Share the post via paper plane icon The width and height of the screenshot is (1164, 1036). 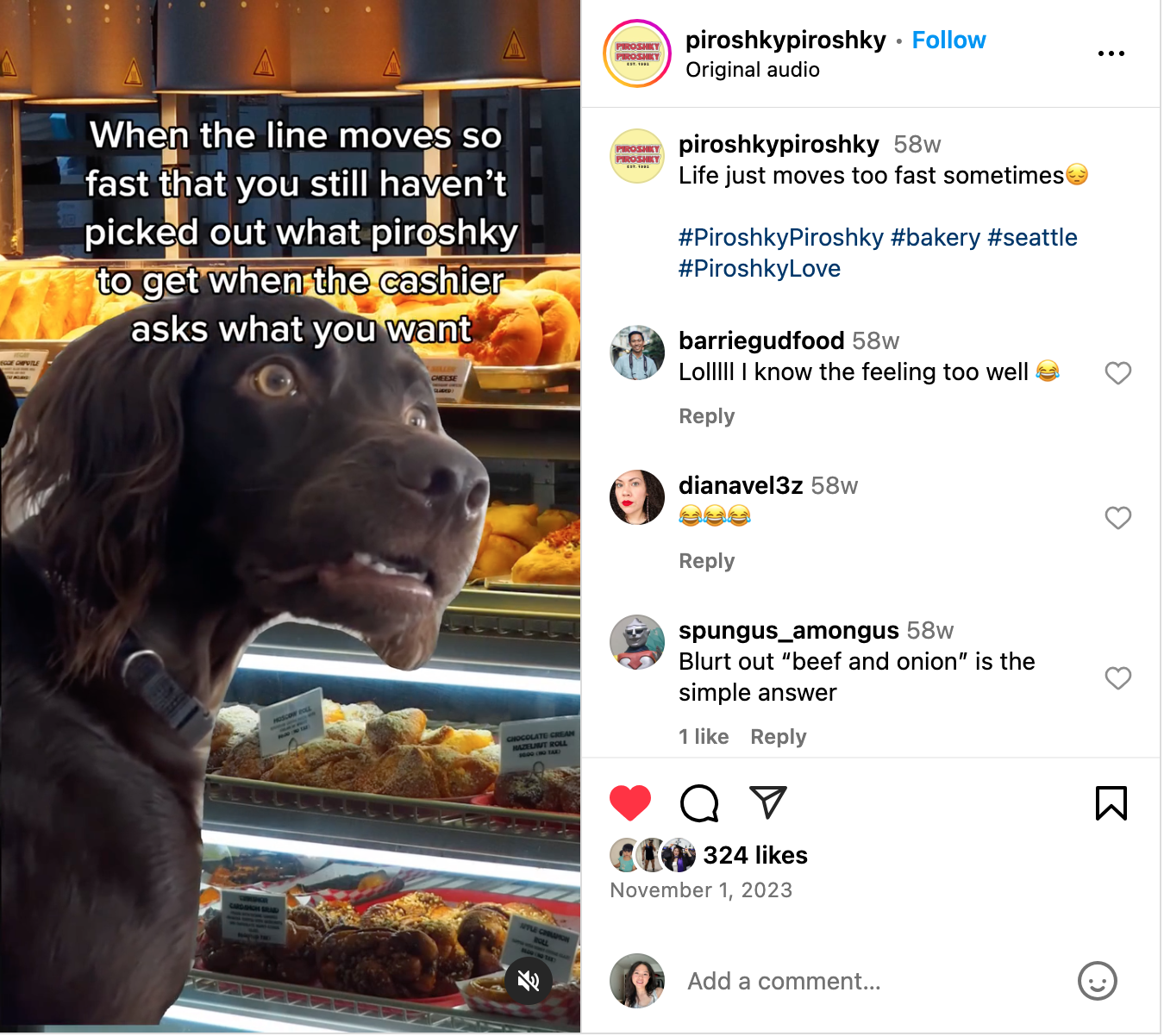767,802
